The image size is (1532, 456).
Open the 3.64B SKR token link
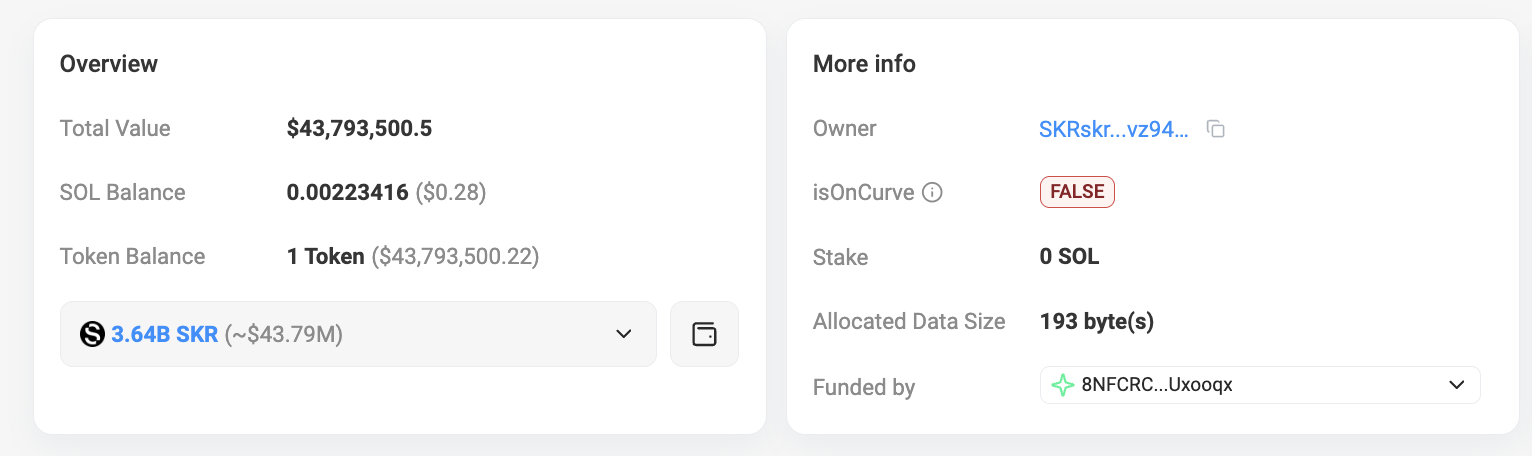(x=164, y=335)
